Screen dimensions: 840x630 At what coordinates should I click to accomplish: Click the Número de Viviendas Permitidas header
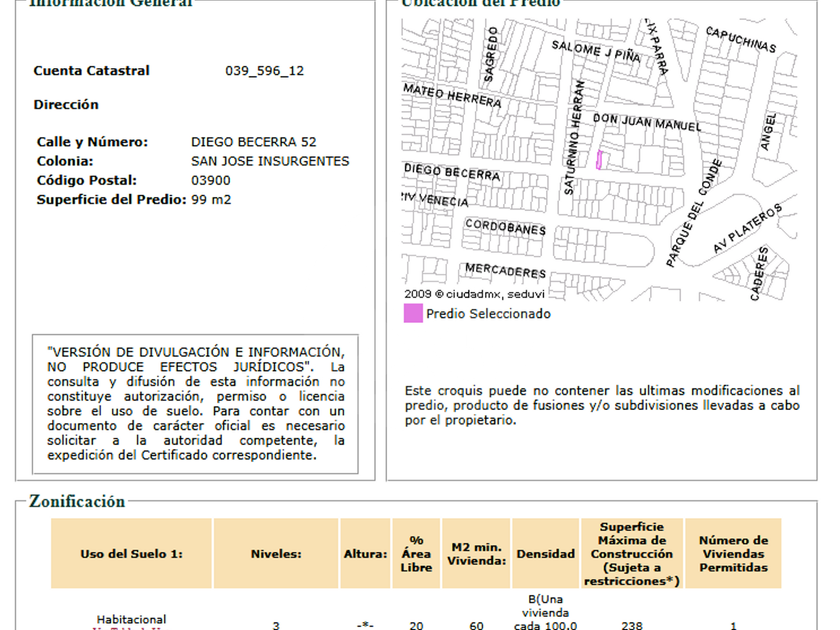pyautogui.click(x=733, y=553)
